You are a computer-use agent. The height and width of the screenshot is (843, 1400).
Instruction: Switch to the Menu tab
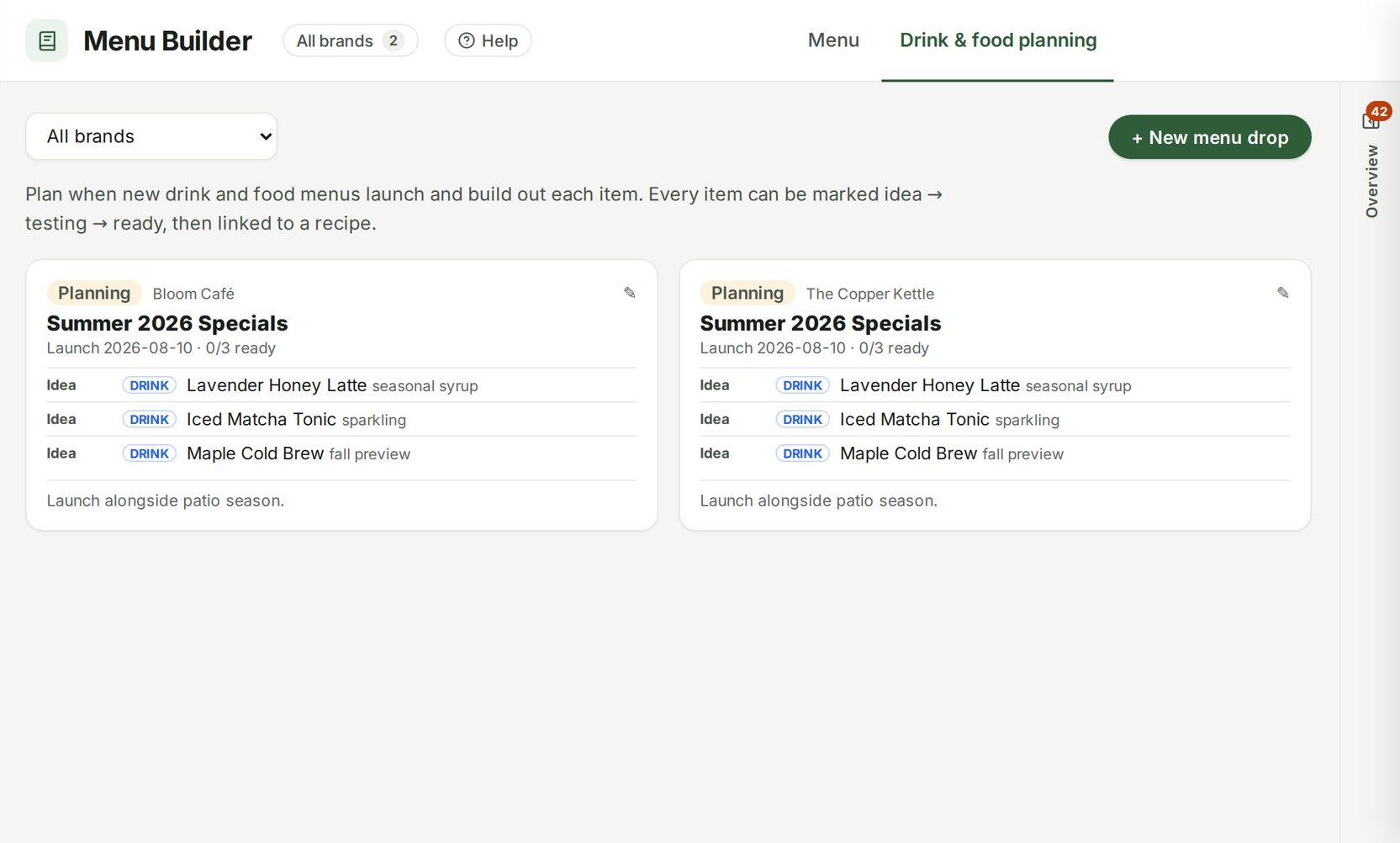(833, 40)
